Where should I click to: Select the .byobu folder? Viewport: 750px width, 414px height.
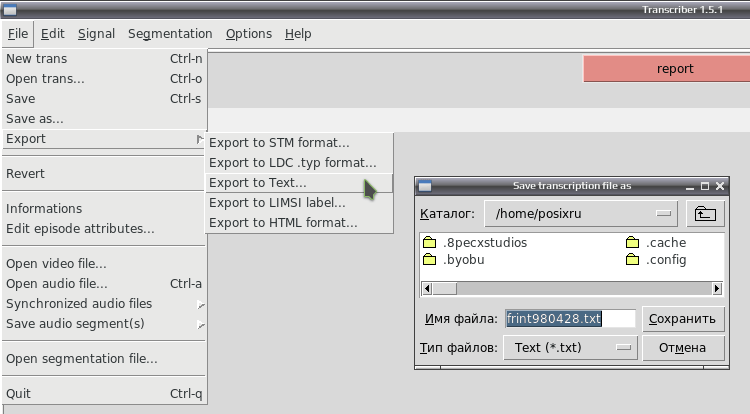[x=454, y=260]
